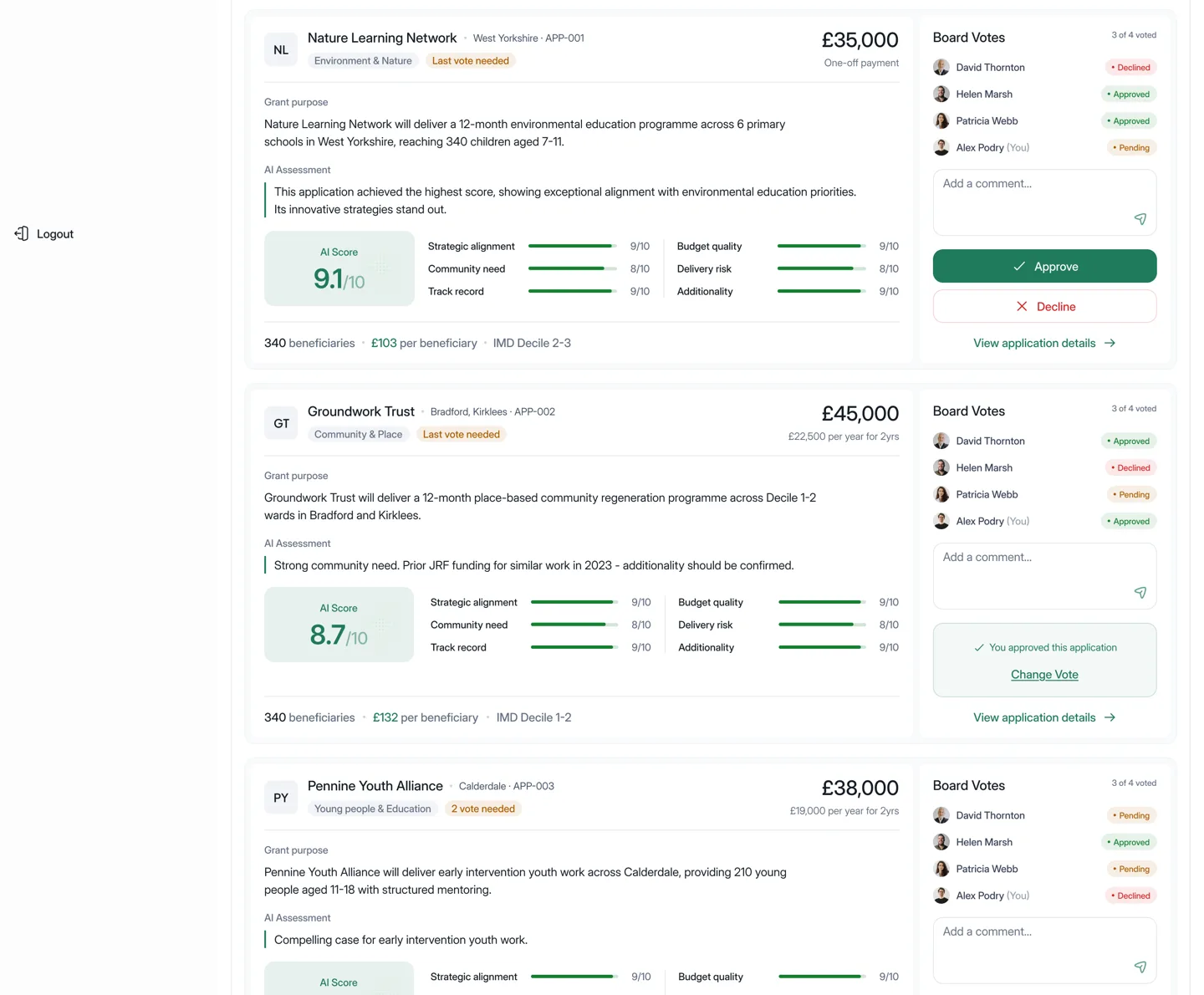Screen dimensions: 1204x995
Task: Click PY avatar badge of Pennine Youth Alliance
Action: click(x=281, y=798)
